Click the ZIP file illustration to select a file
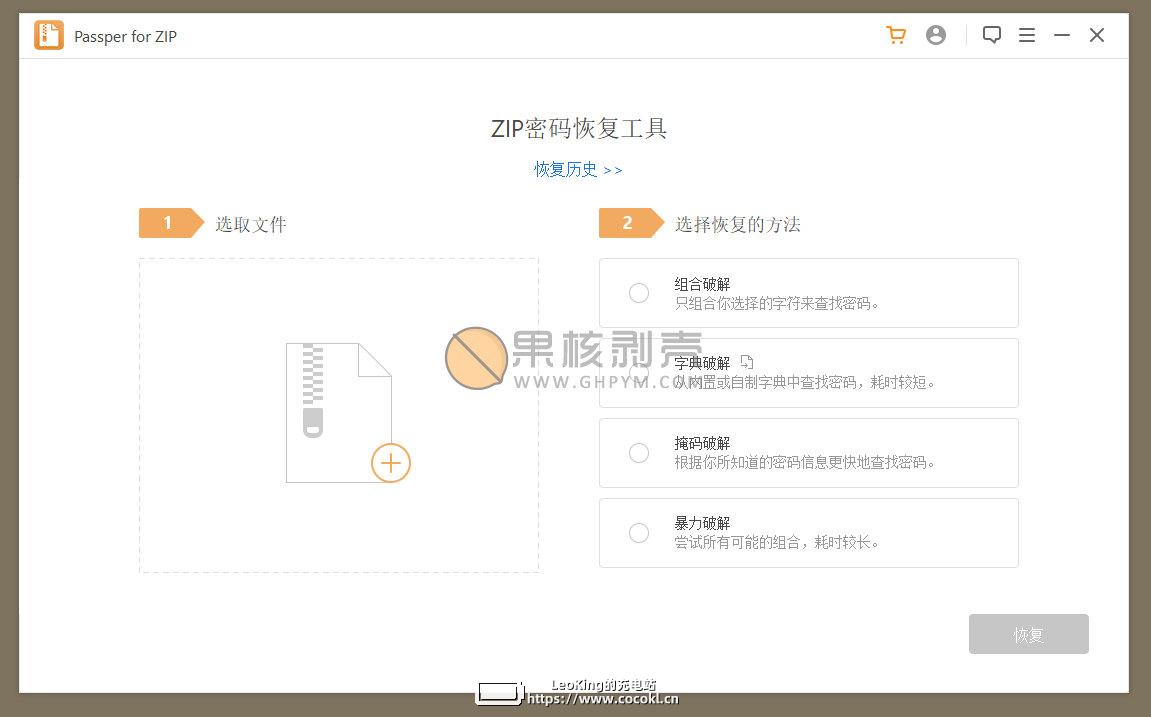This screenshot has width=1151, height=717. [x=338, y=412]
